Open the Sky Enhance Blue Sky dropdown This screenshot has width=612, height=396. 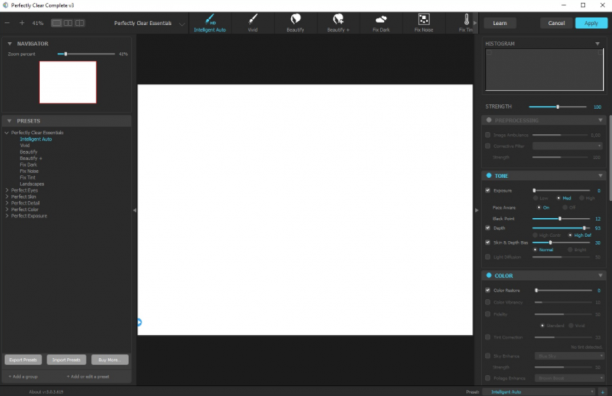coord(569,356)
